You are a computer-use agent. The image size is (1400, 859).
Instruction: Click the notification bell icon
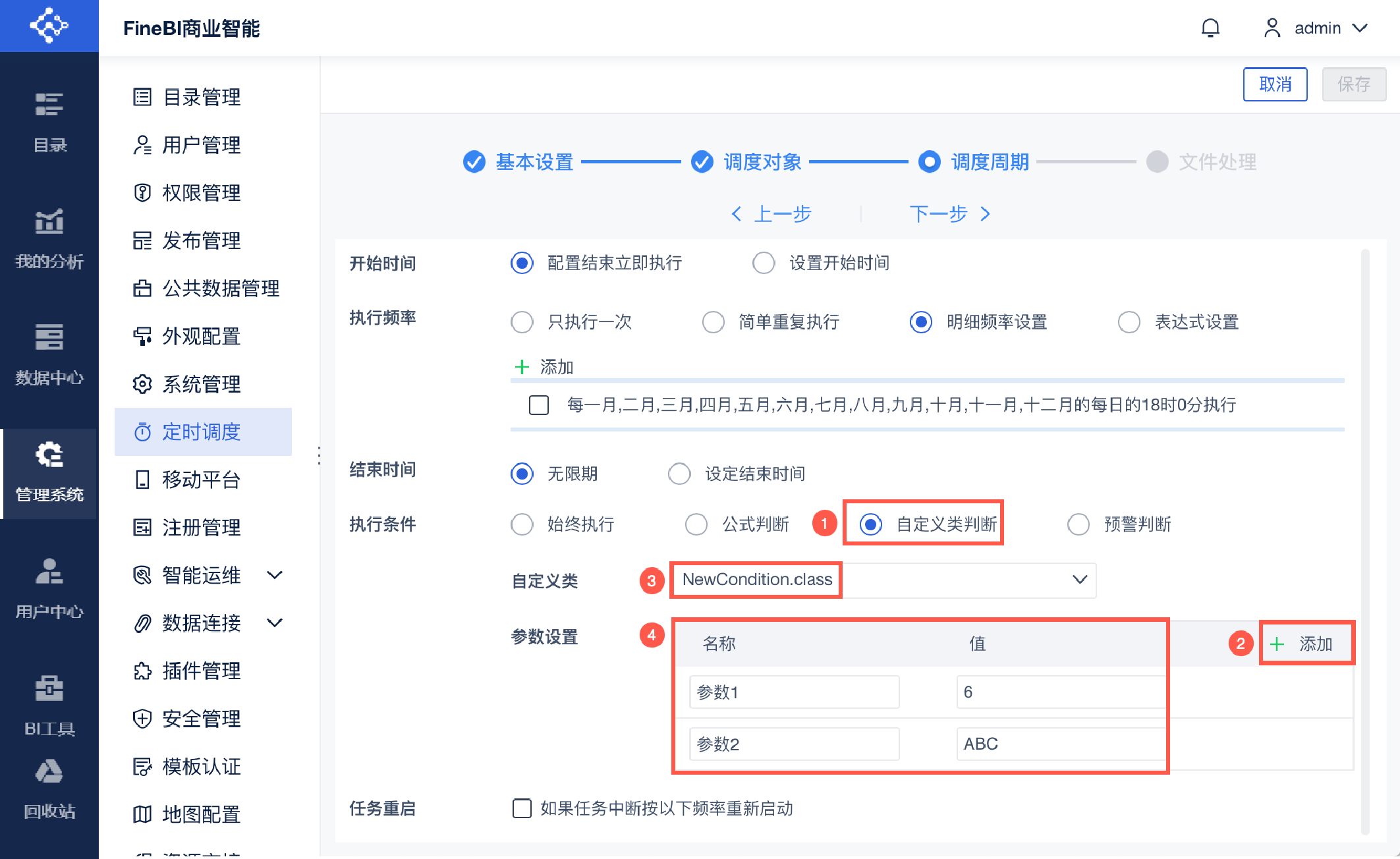1210,28
